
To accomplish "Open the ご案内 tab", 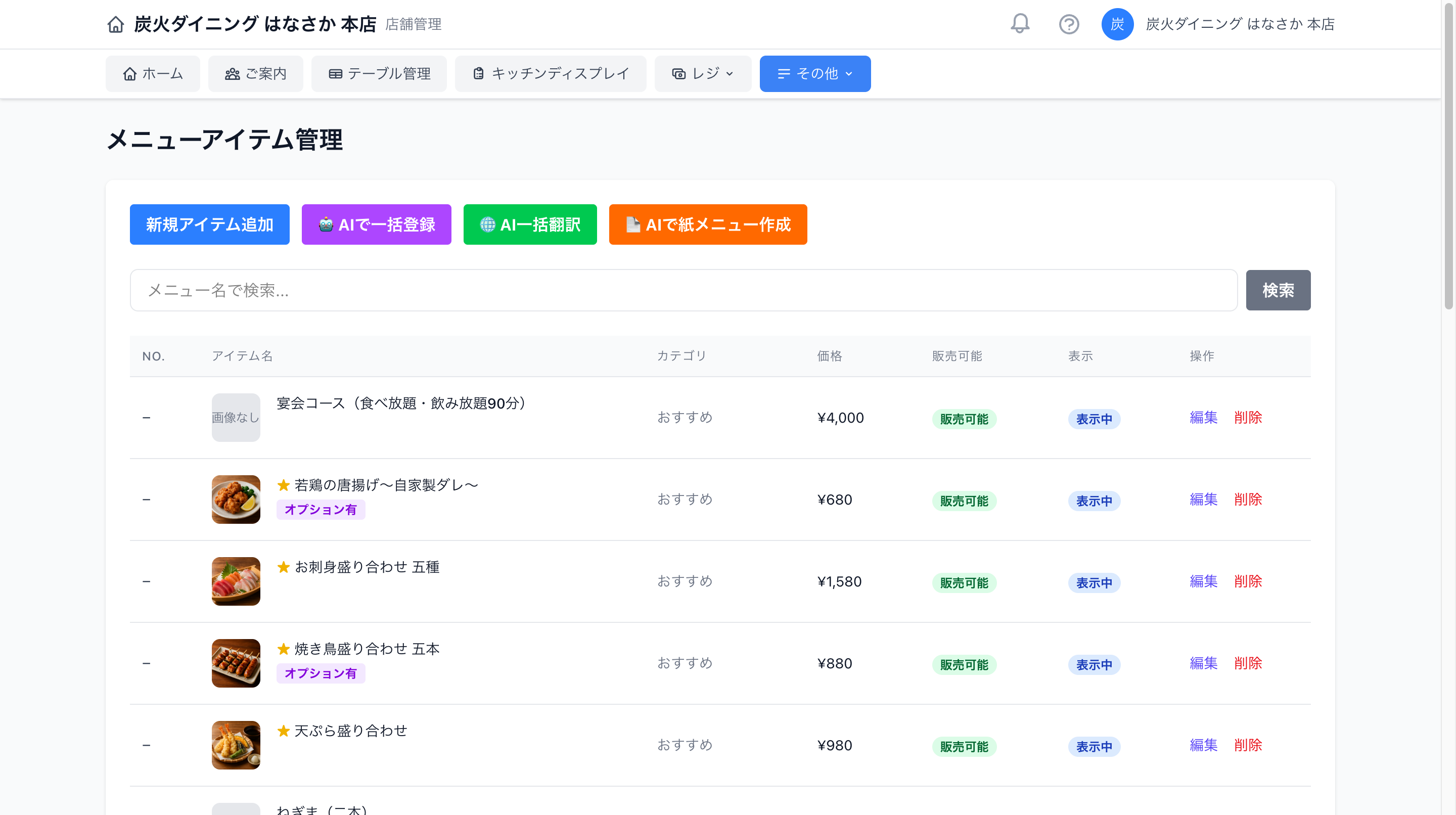I will 255,73.
